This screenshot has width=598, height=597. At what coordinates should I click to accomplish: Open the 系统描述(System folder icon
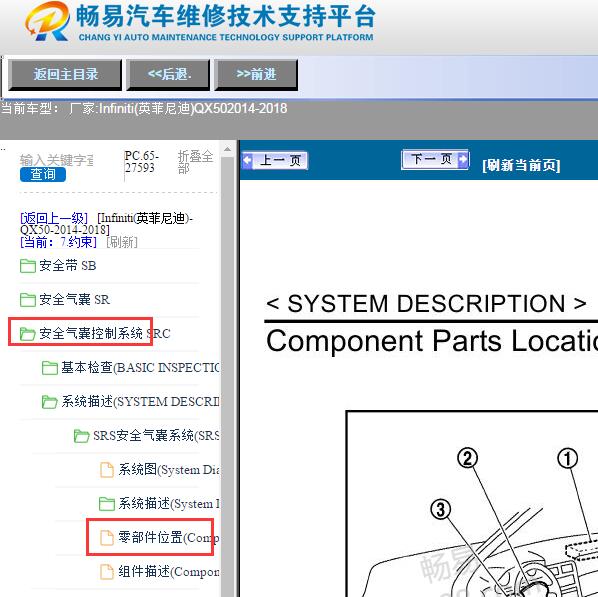107,504
